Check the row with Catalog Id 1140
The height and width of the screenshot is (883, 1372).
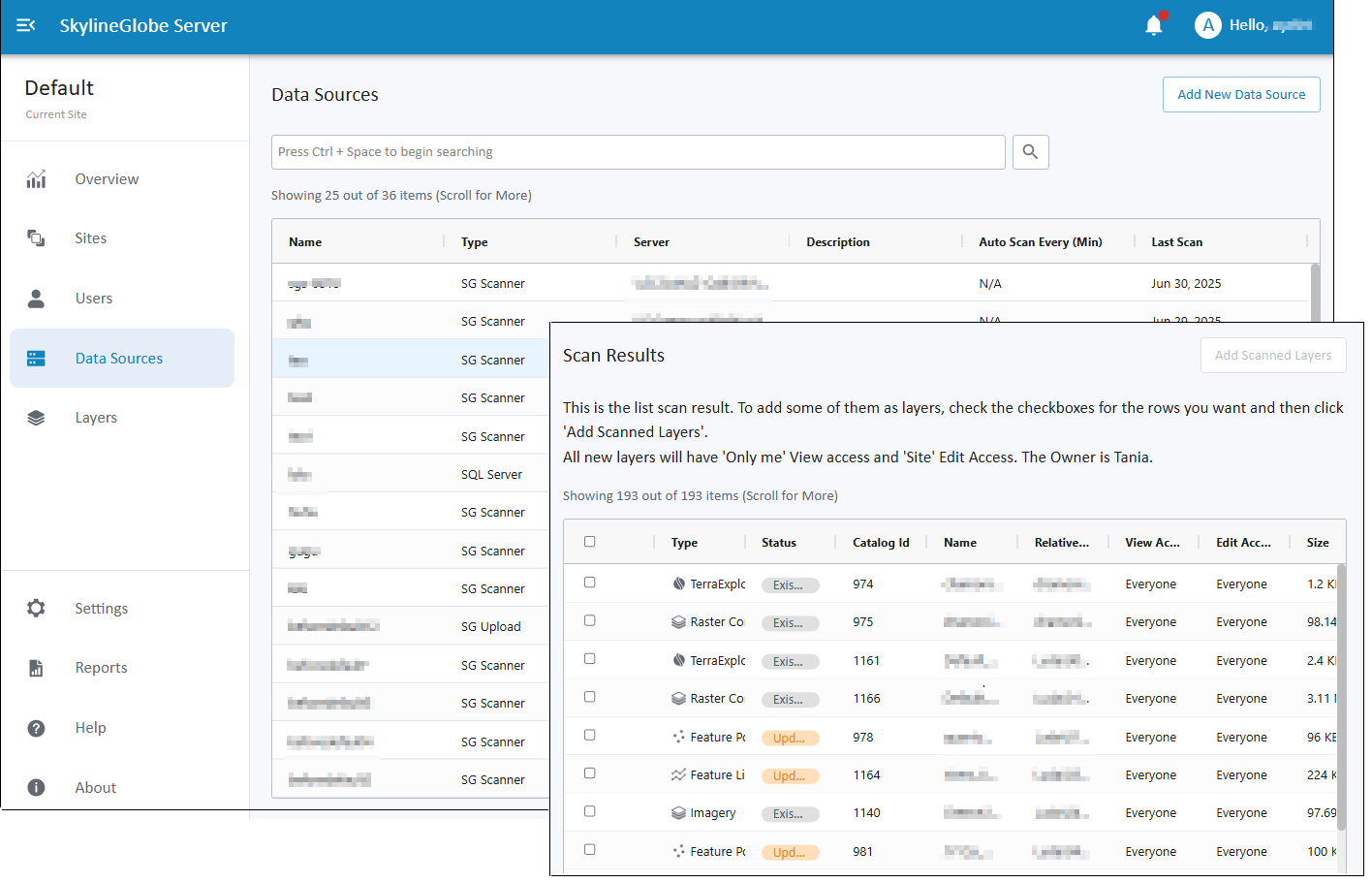click(x=590, y=811)
